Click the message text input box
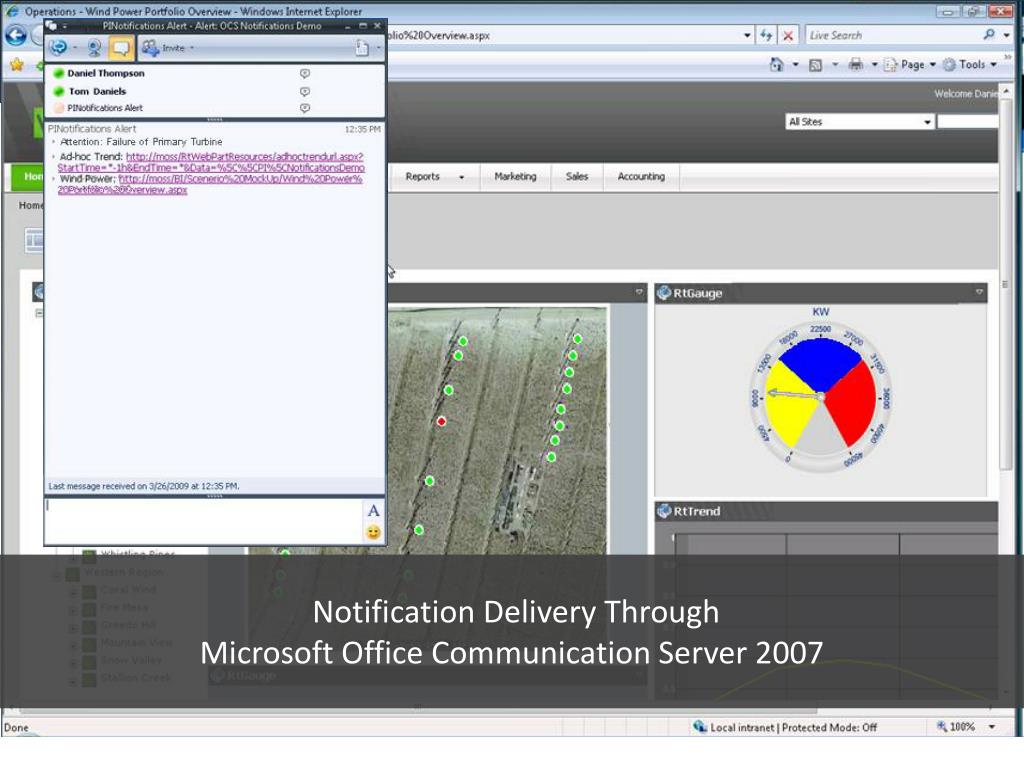The image size is (1024, 768). (x=204, y=521)
